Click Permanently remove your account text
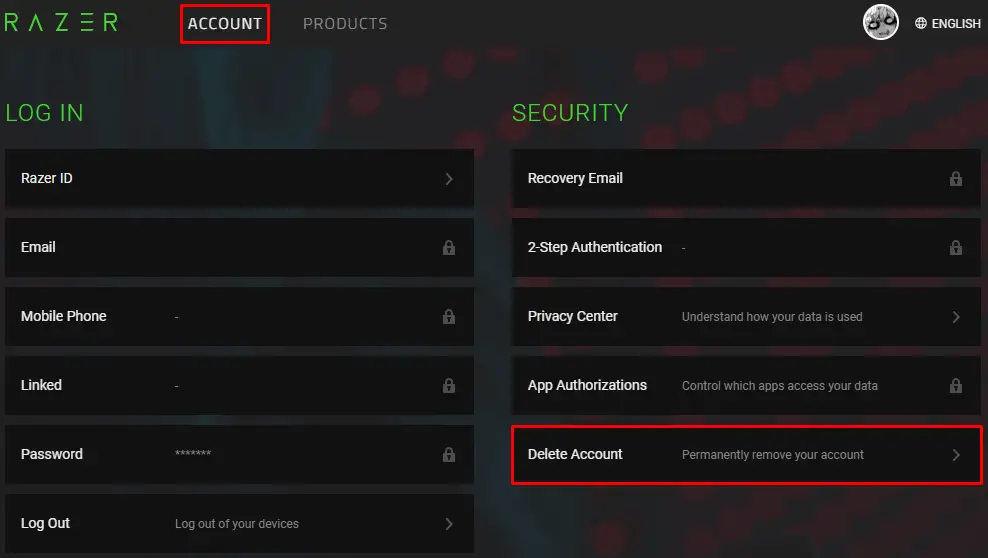The image size is (988, 558). [773, 455]
